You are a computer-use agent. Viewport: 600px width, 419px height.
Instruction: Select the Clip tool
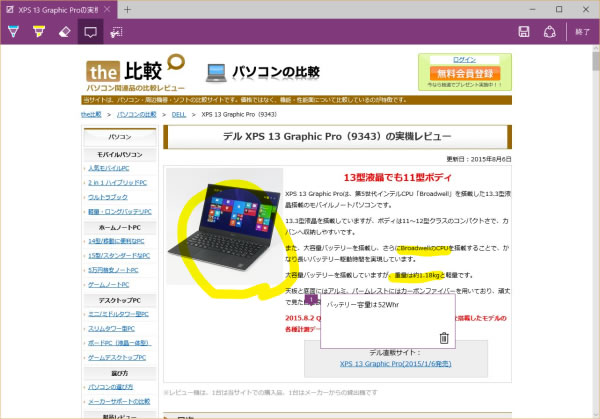click(x=116, y=32)
